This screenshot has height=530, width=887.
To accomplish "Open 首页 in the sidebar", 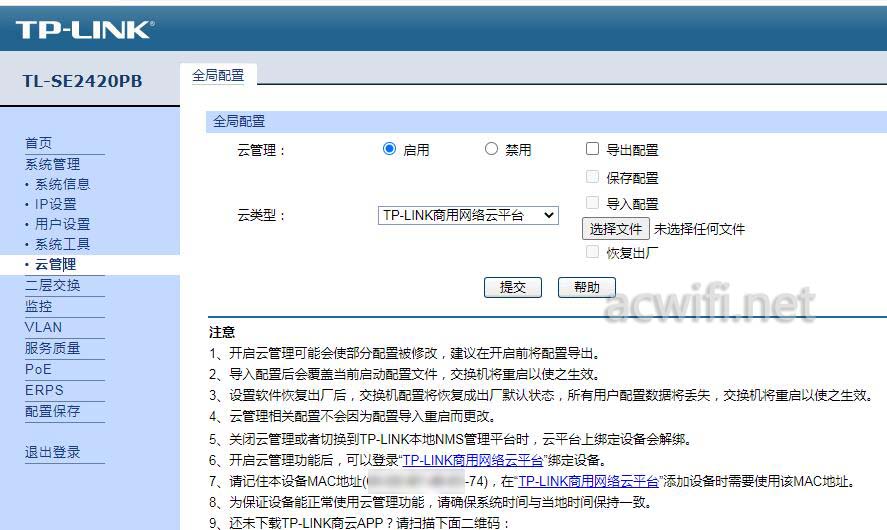I will (x=38, y=143).
